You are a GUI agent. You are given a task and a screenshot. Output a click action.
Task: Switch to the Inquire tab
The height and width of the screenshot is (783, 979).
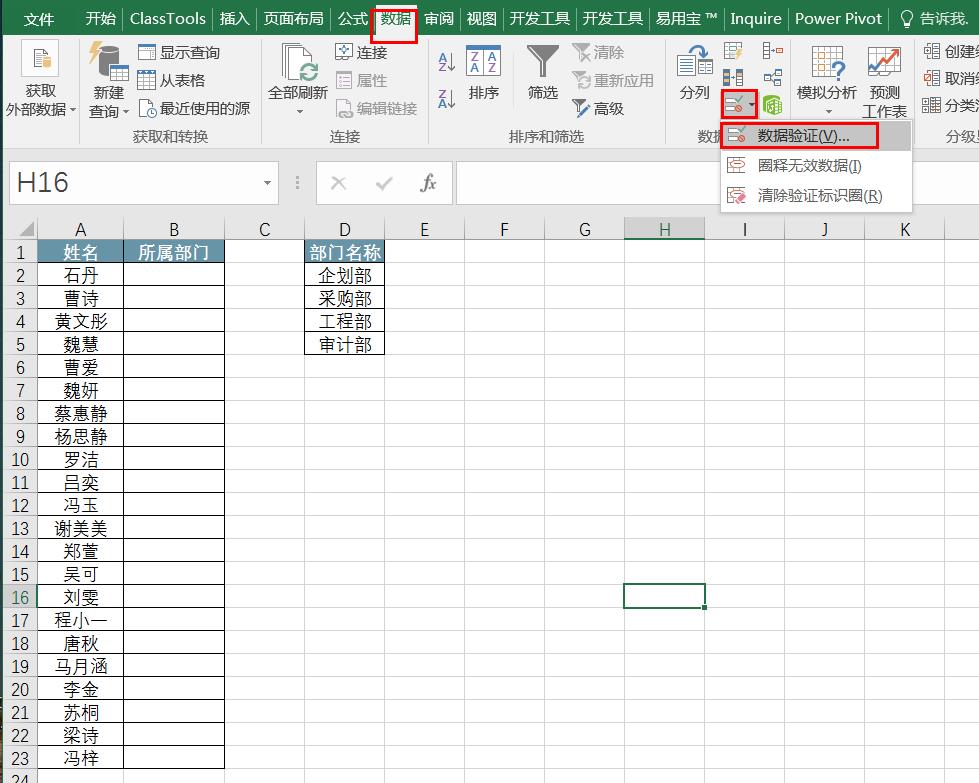755,19
